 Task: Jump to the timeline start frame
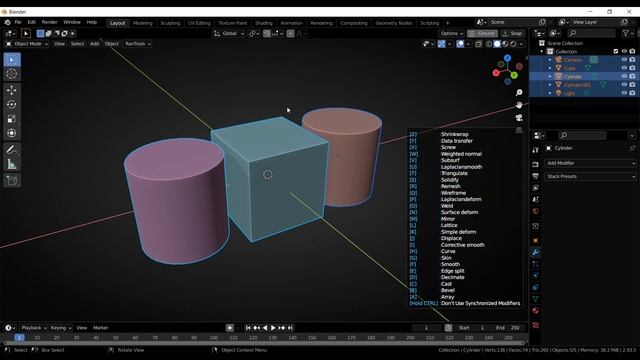(248, 328)
